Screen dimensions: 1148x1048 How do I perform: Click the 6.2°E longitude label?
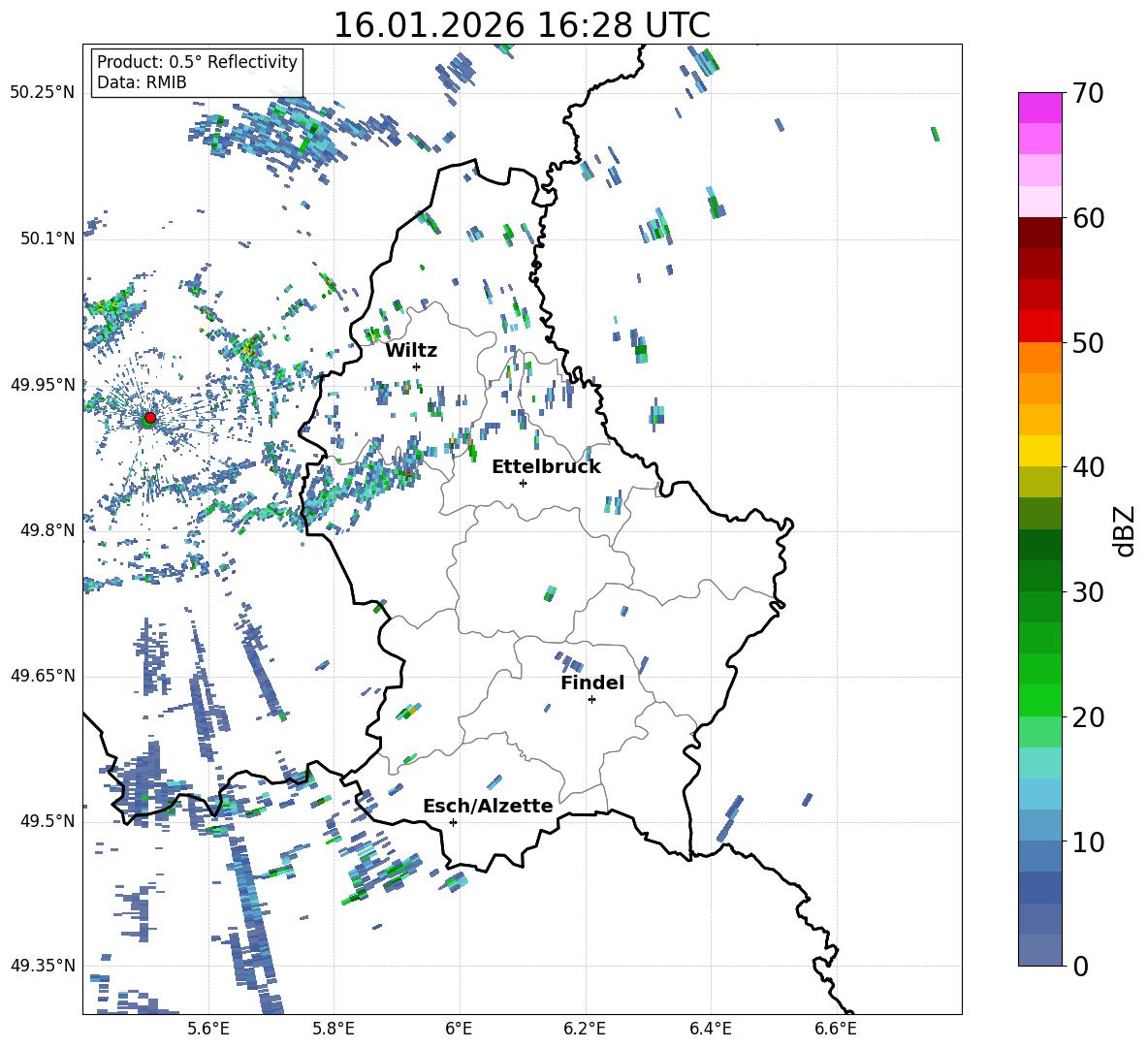pos(585,1029)
